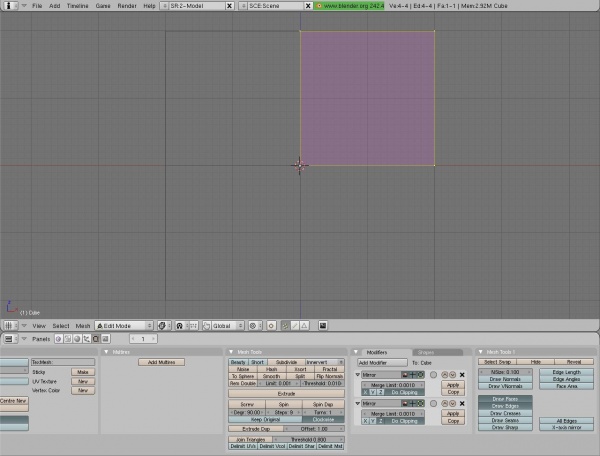Enable Edge Length display
The height and width of the screenshot is (456, 600).
[x=567, y=372]
